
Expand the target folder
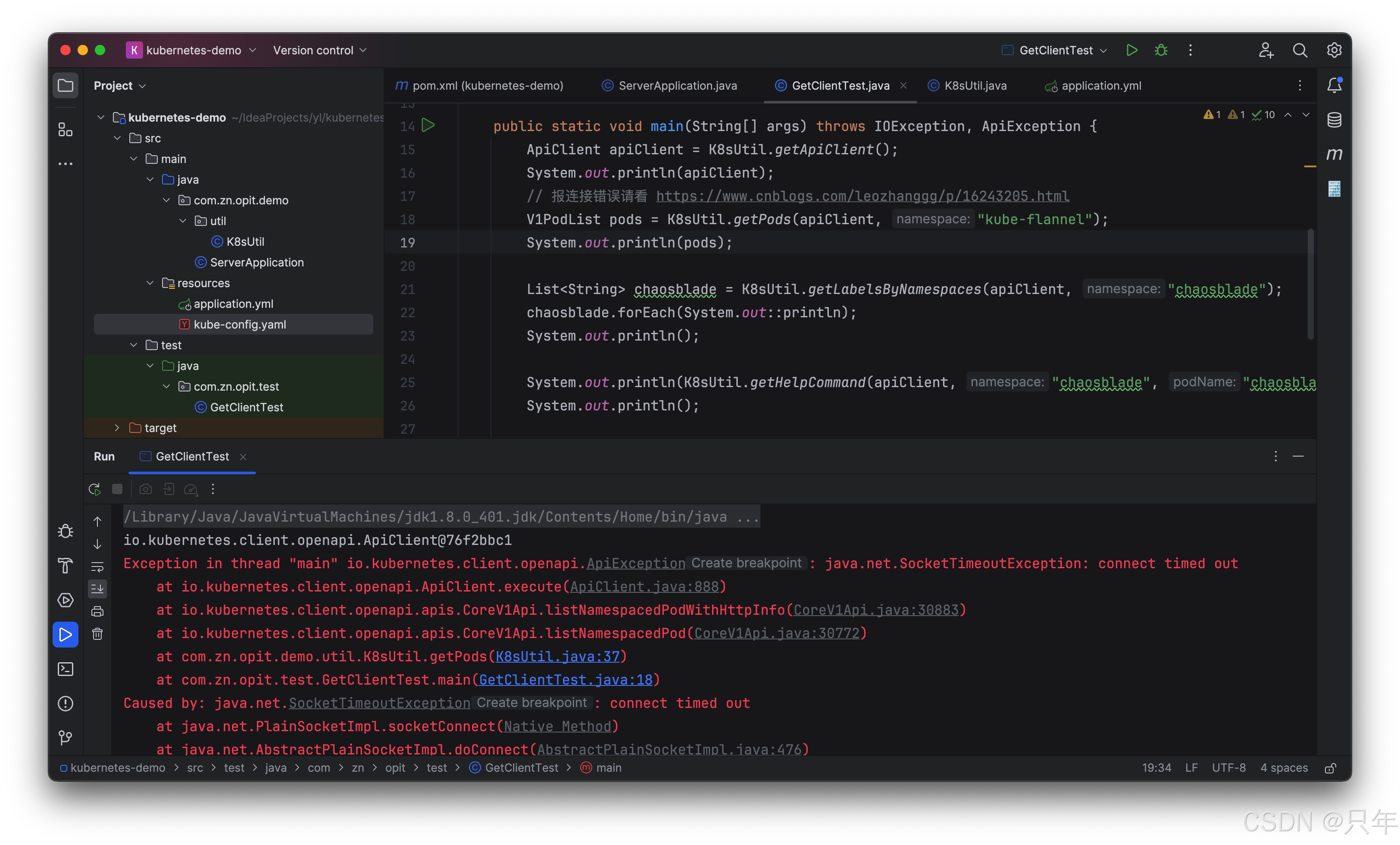coord(117,428)
